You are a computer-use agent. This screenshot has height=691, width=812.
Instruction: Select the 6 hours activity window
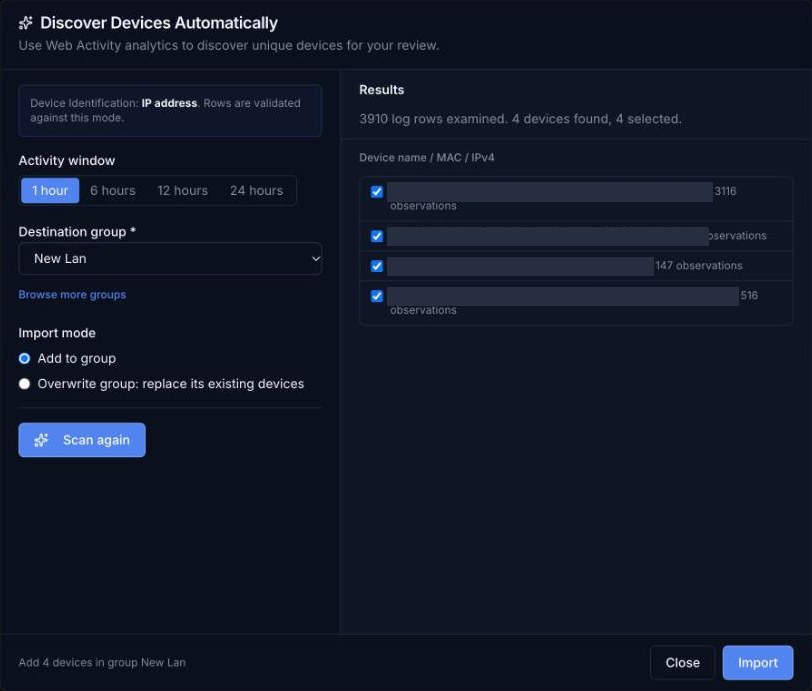112,191
